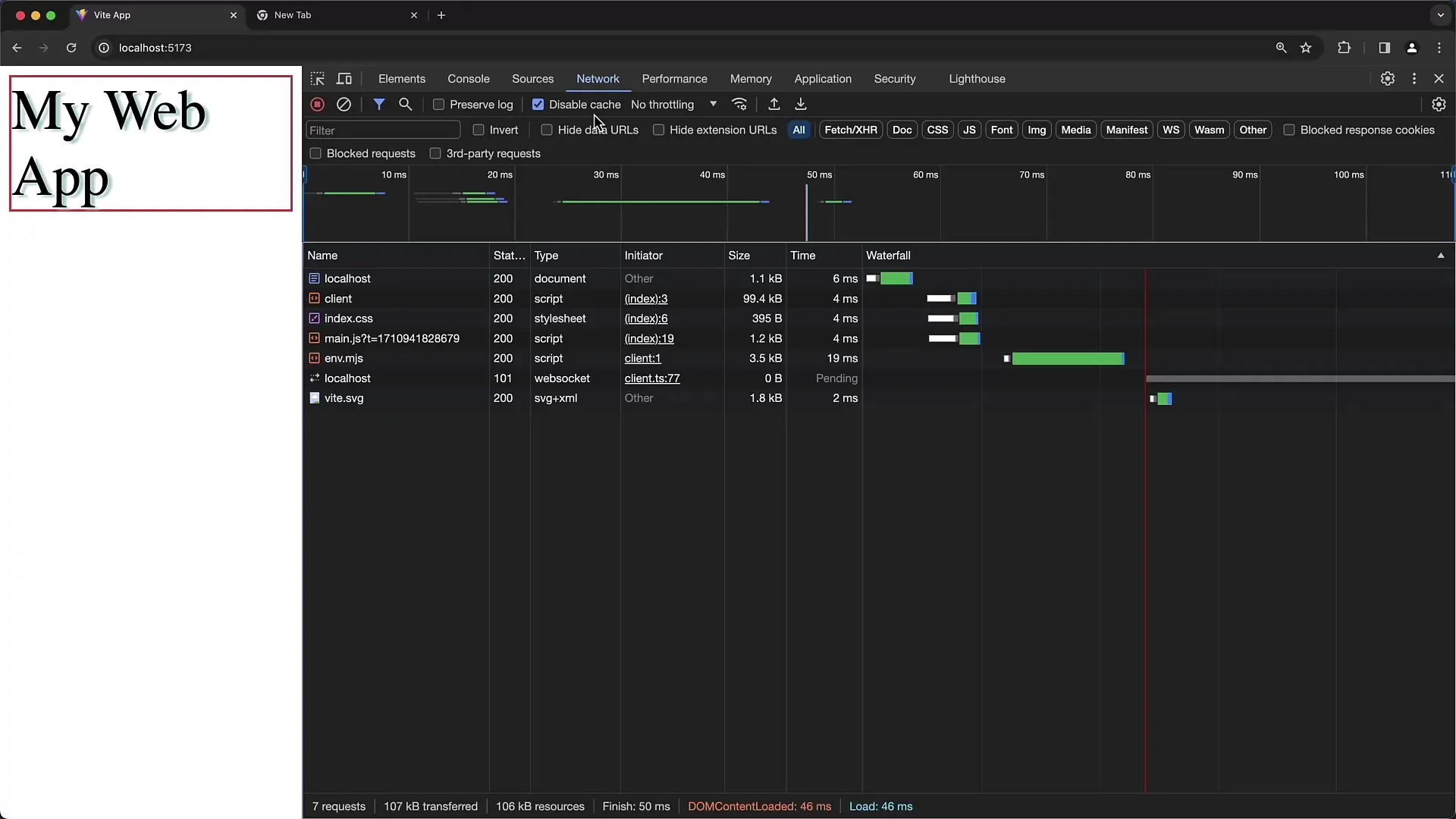Click the Network panel record stop button
Viewport: 1456px width, 819px height.
(317, 104)
